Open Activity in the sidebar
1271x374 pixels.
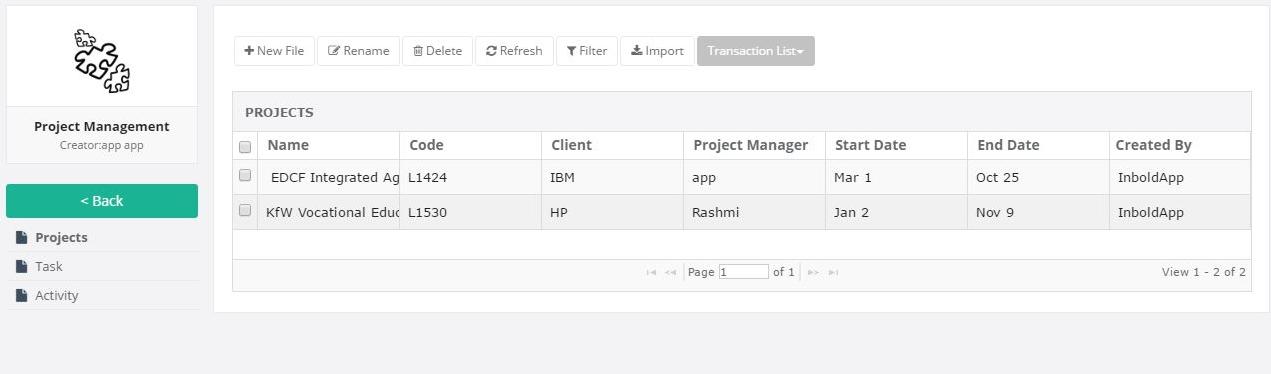(x=56, y=295)
